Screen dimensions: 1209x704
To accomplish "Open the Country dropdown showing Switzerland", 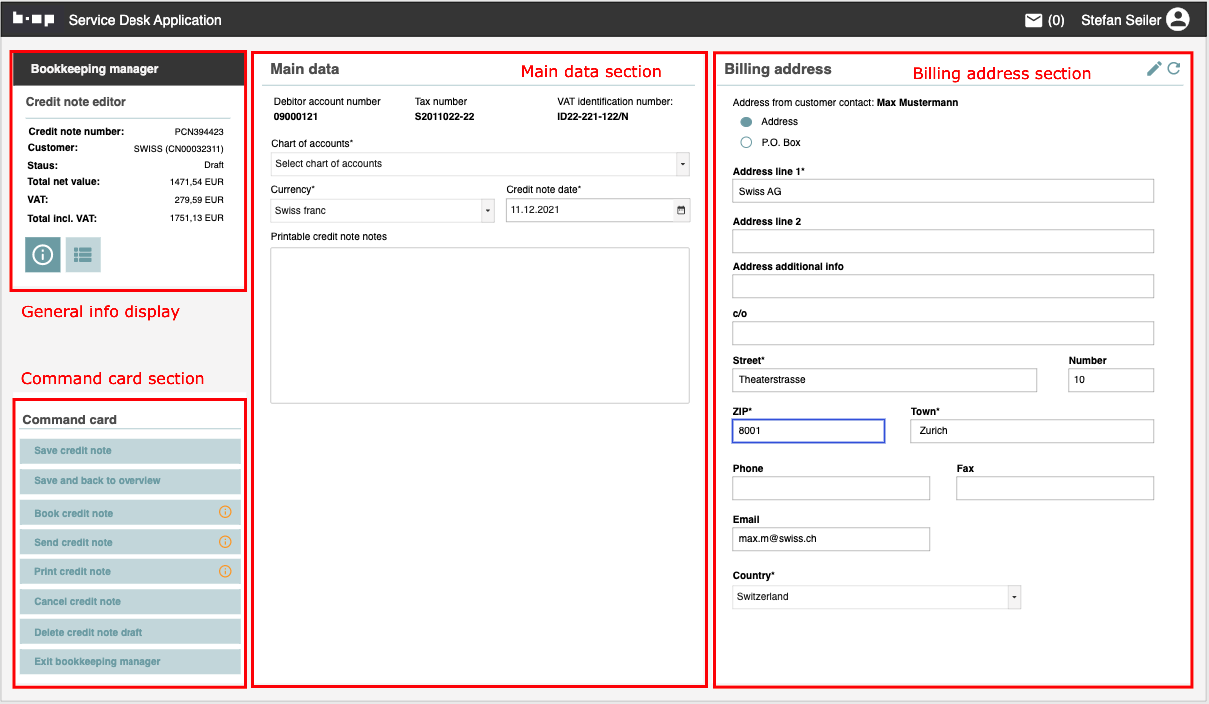I will click(876, 597).
